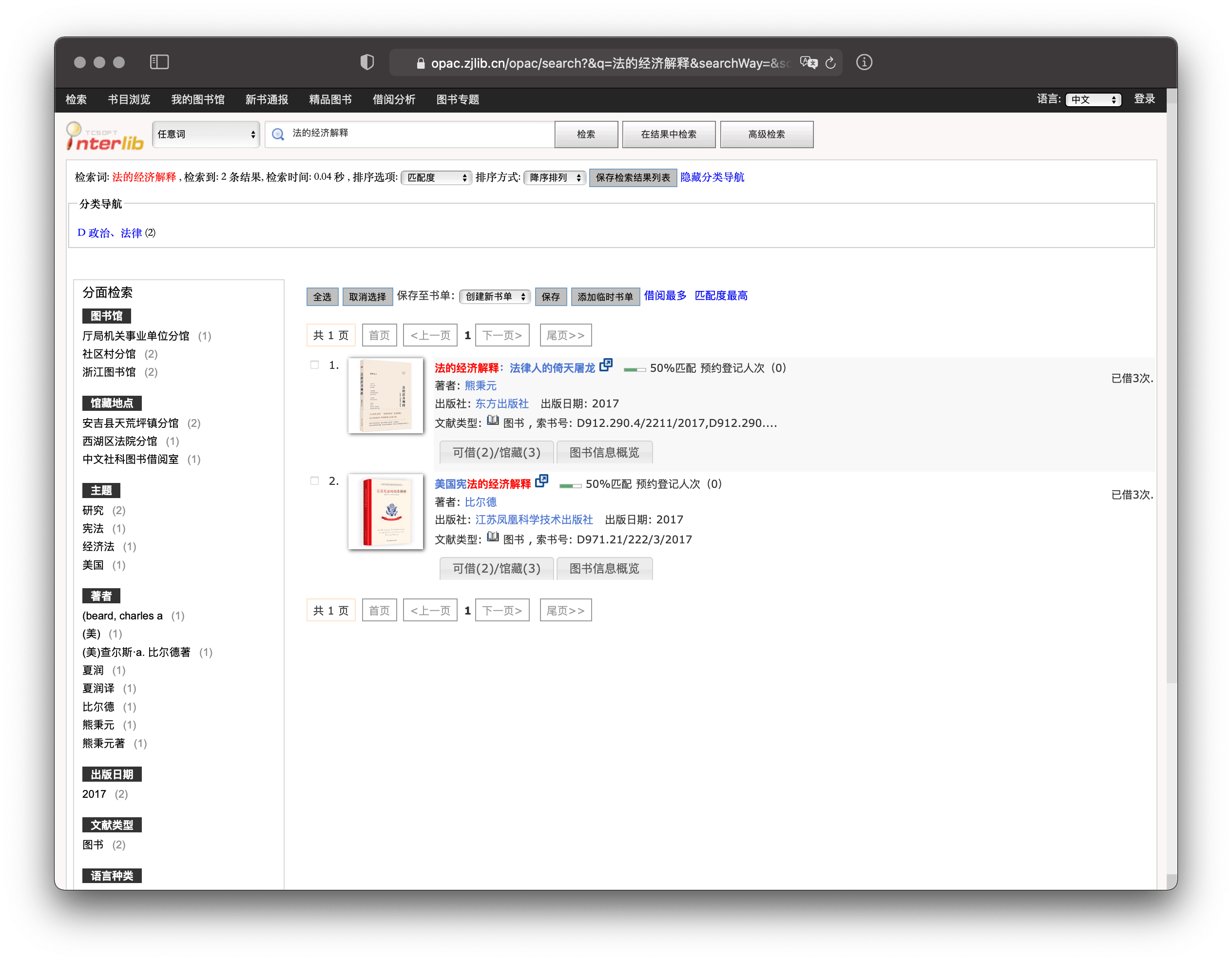Click lock icon in address bar
Screen dimensions: 1232x962
click(x=420, y=63)
